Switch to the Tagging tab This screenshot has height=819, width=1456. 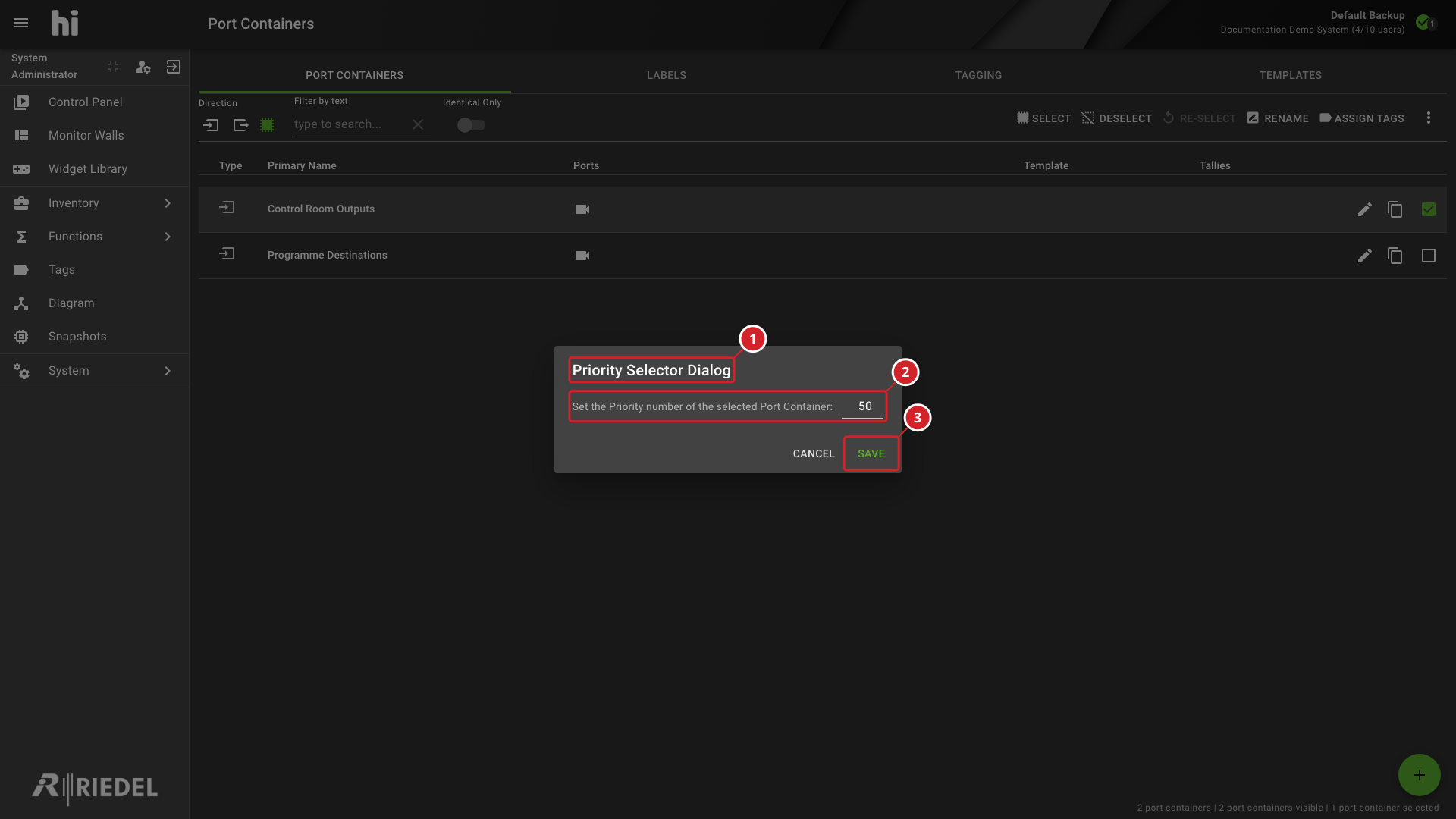(x=978, y=75)
